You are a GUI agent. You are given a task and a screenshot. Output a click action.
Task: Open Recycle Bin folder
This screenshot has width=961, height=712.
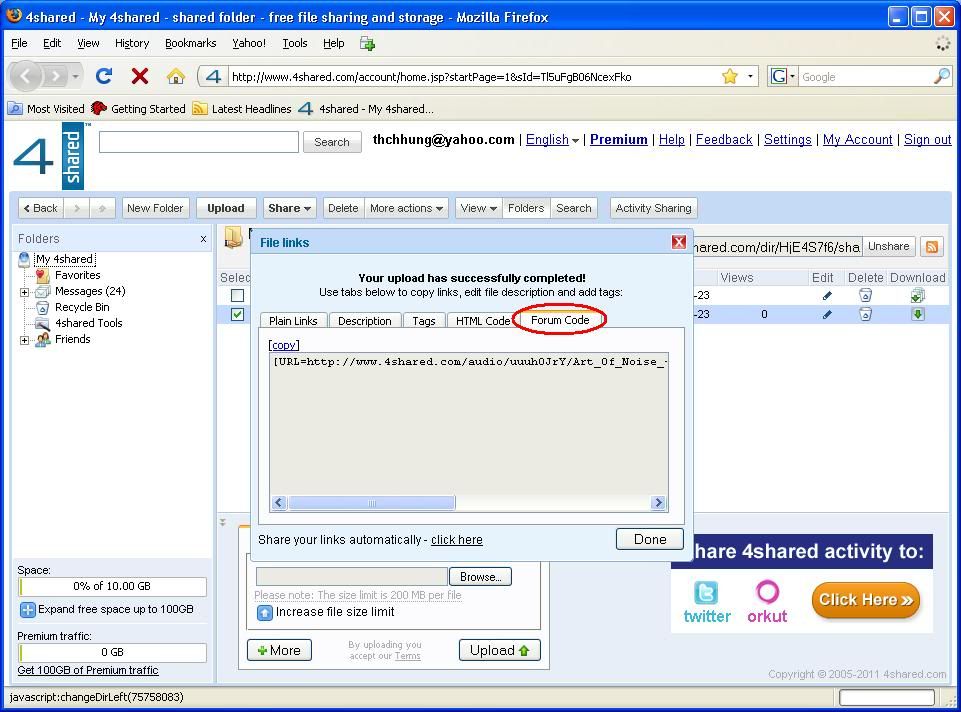[82, 307]
